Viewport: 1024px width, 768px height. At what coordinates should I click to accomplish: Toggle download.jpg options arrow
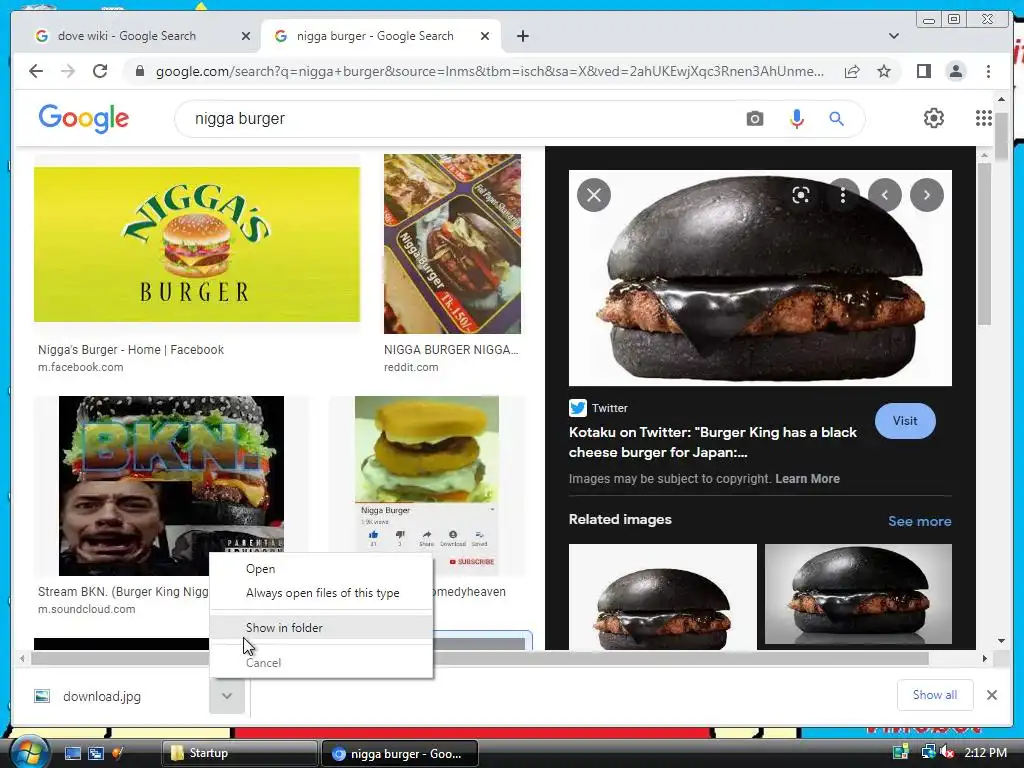227,696
